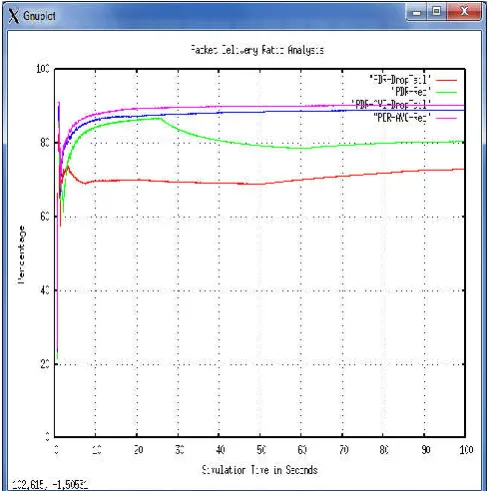Image resolution: width=489 pixels, height=491 pixels.
Task: Minimize the Gnuplot window
Action: (416, 13)
